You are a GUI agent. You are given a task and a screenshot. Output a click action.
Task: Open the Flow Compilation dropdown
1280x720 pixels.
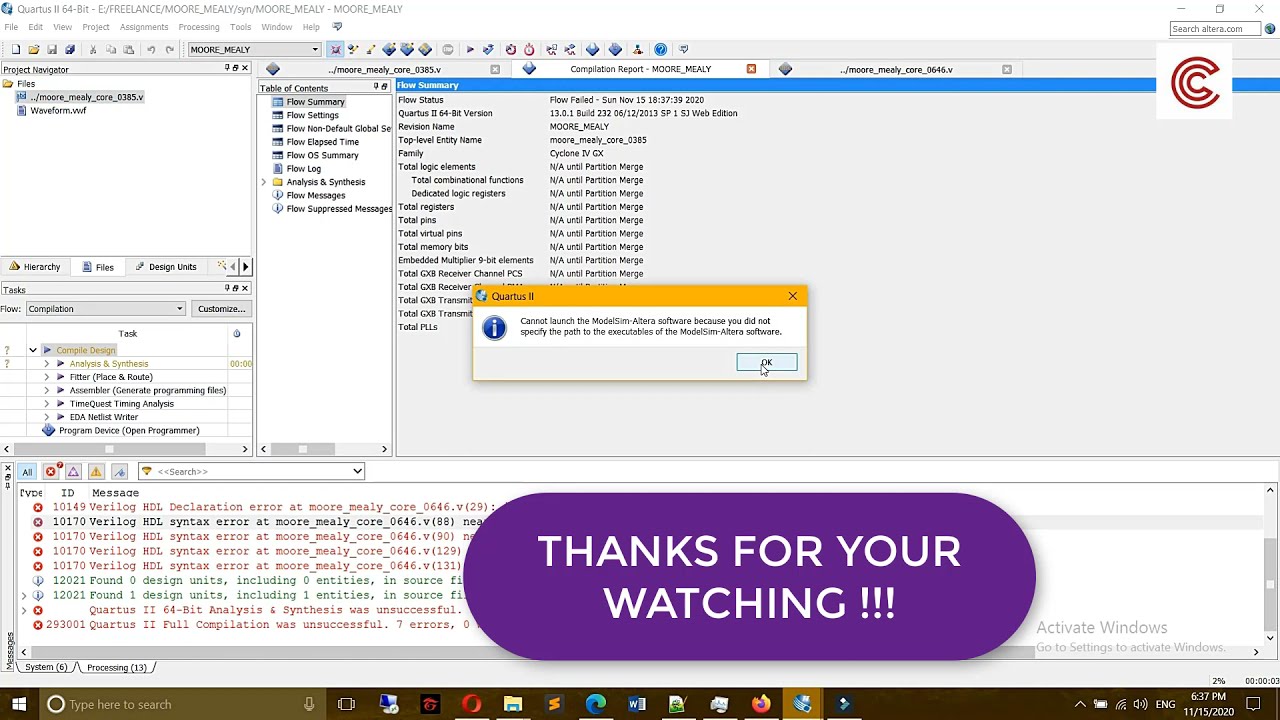(105, 309)
